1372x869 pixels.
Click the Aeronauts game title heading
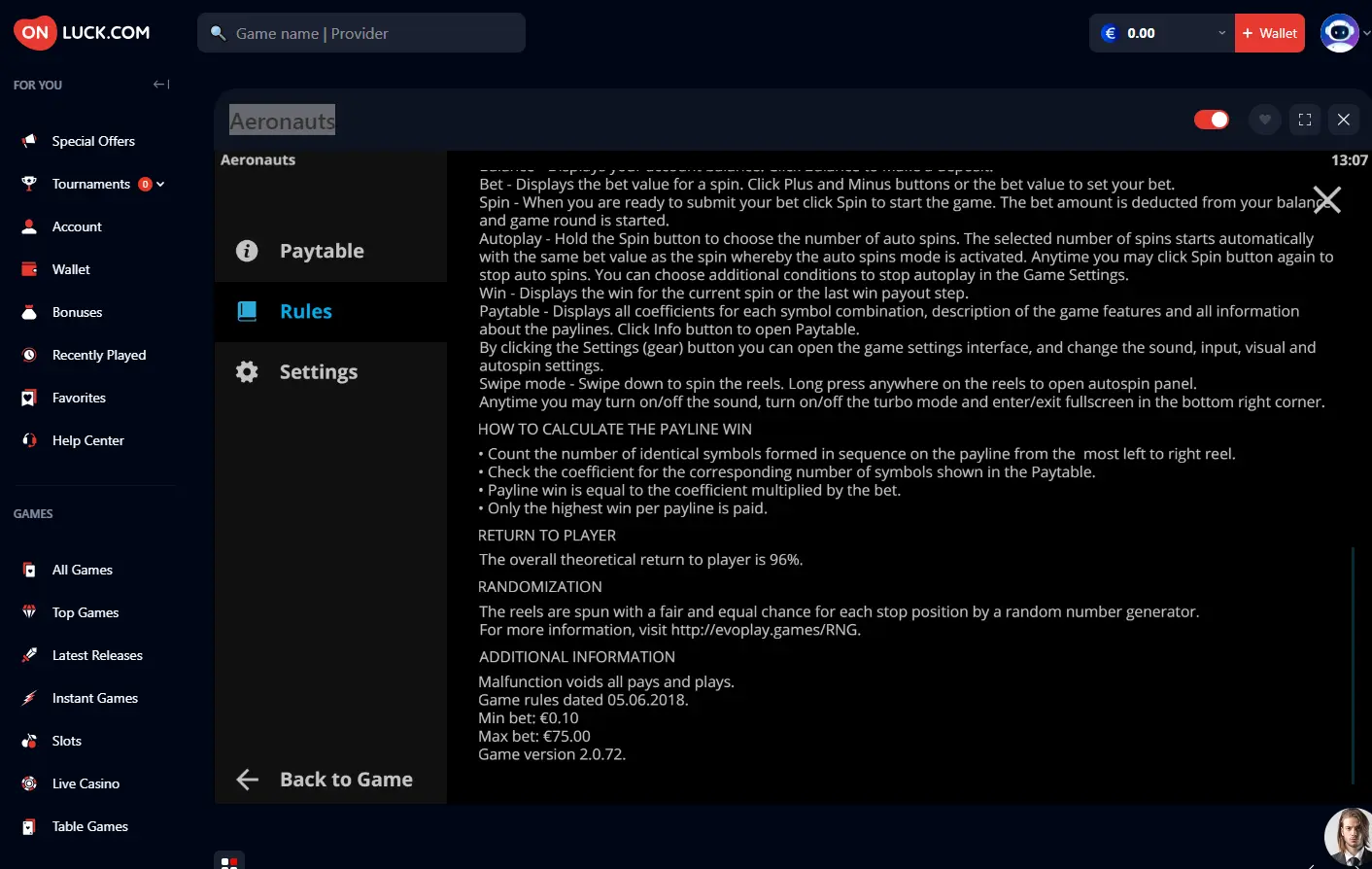(x=283, y=121)
